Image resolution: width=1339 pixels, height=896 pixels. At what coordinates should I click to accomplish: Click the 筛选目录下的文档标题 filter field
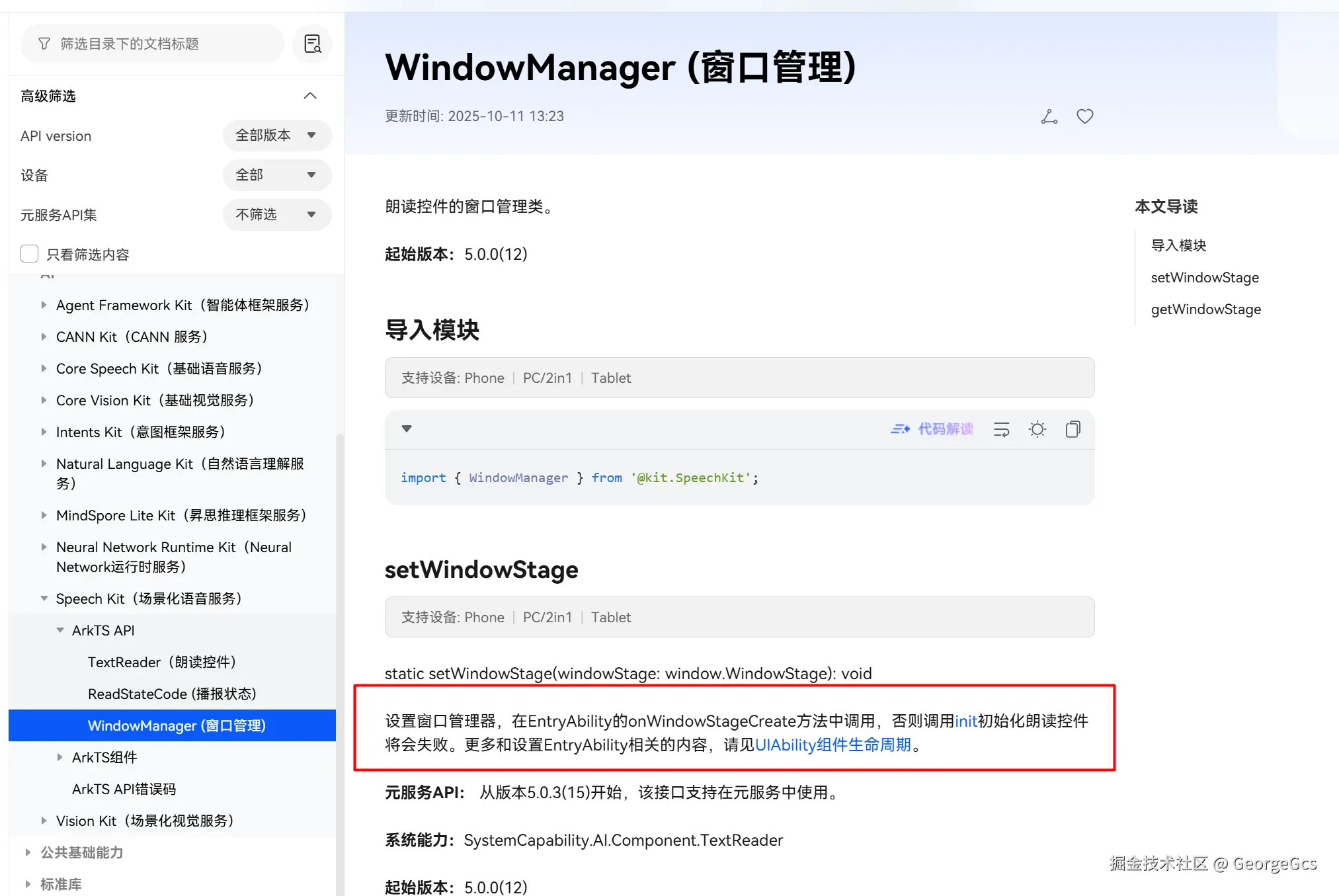tap(152, 44)
